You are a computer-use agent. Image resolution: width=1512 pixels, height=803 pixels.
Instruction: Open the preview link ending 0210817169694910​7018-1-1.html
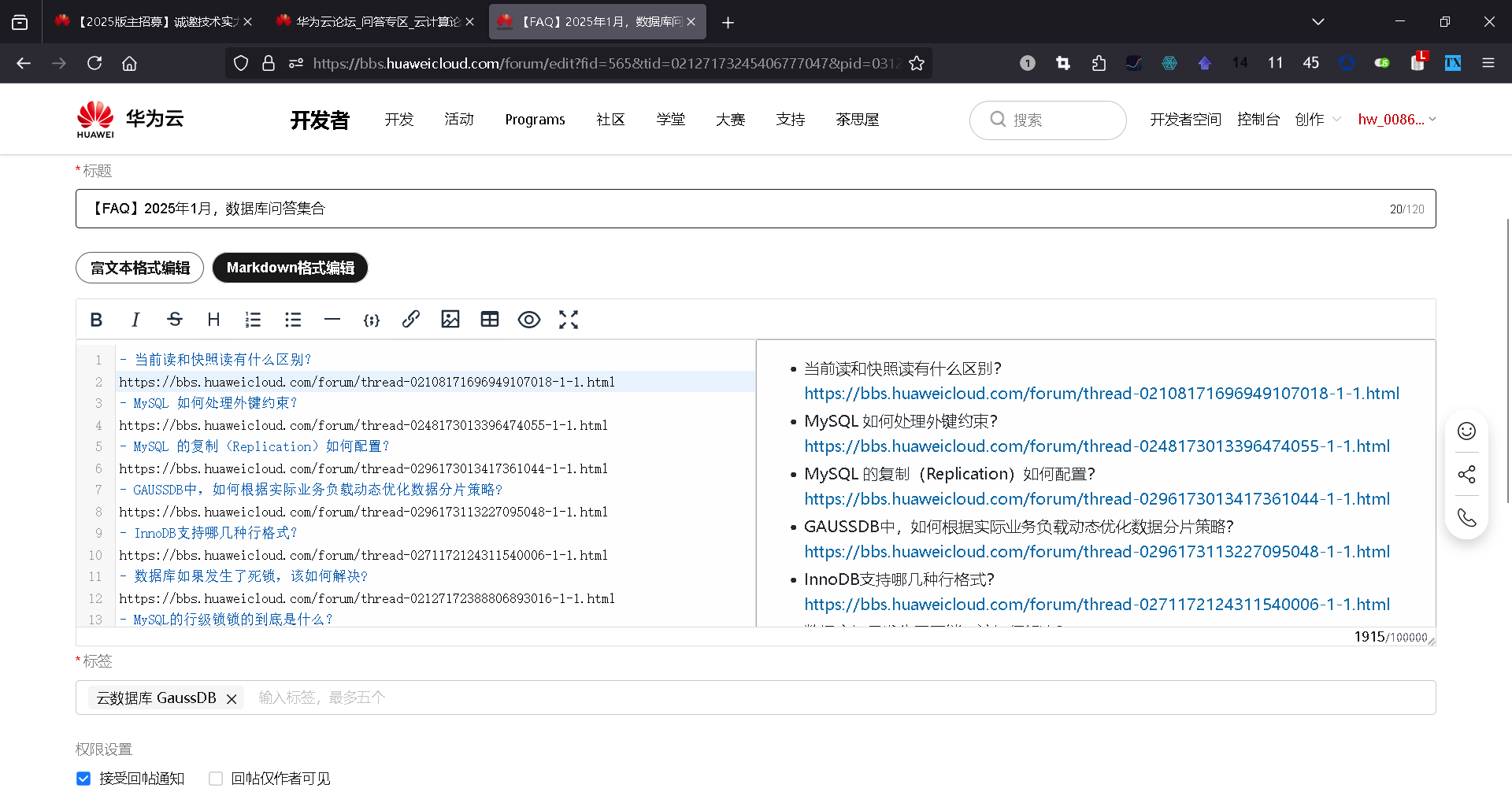point(1102,394)
